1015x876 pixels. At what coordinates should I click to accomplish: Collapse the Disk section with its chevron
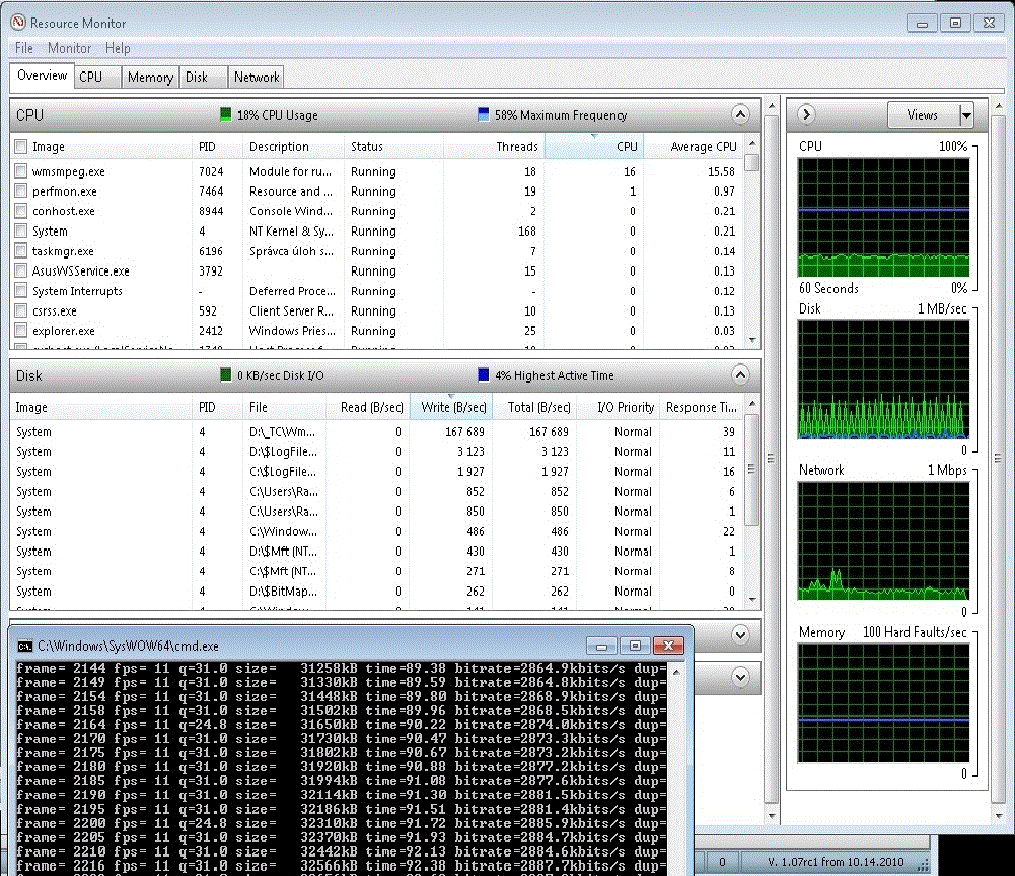tap(740, 375)
